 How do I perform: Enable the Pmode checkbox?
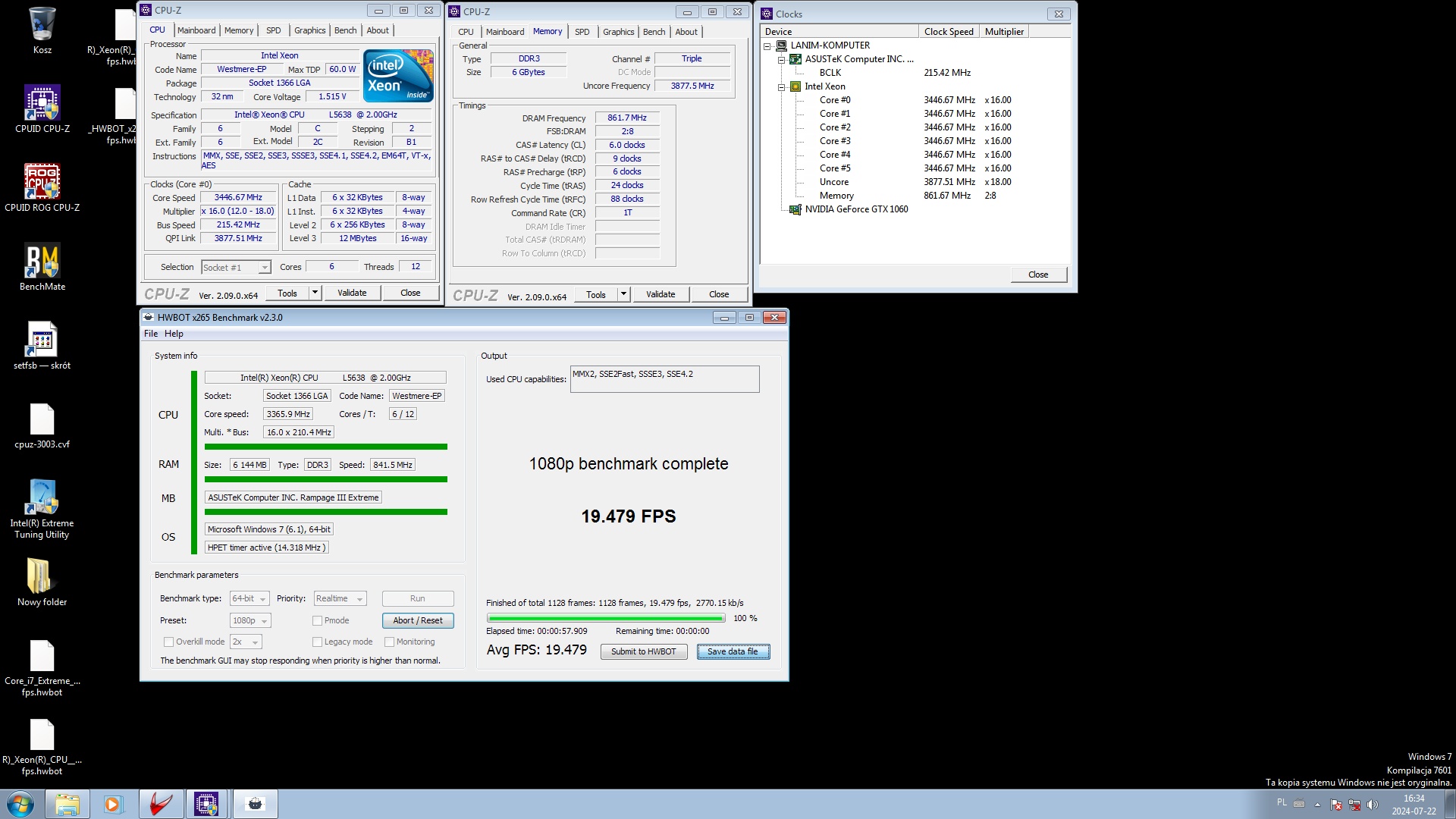317,620
